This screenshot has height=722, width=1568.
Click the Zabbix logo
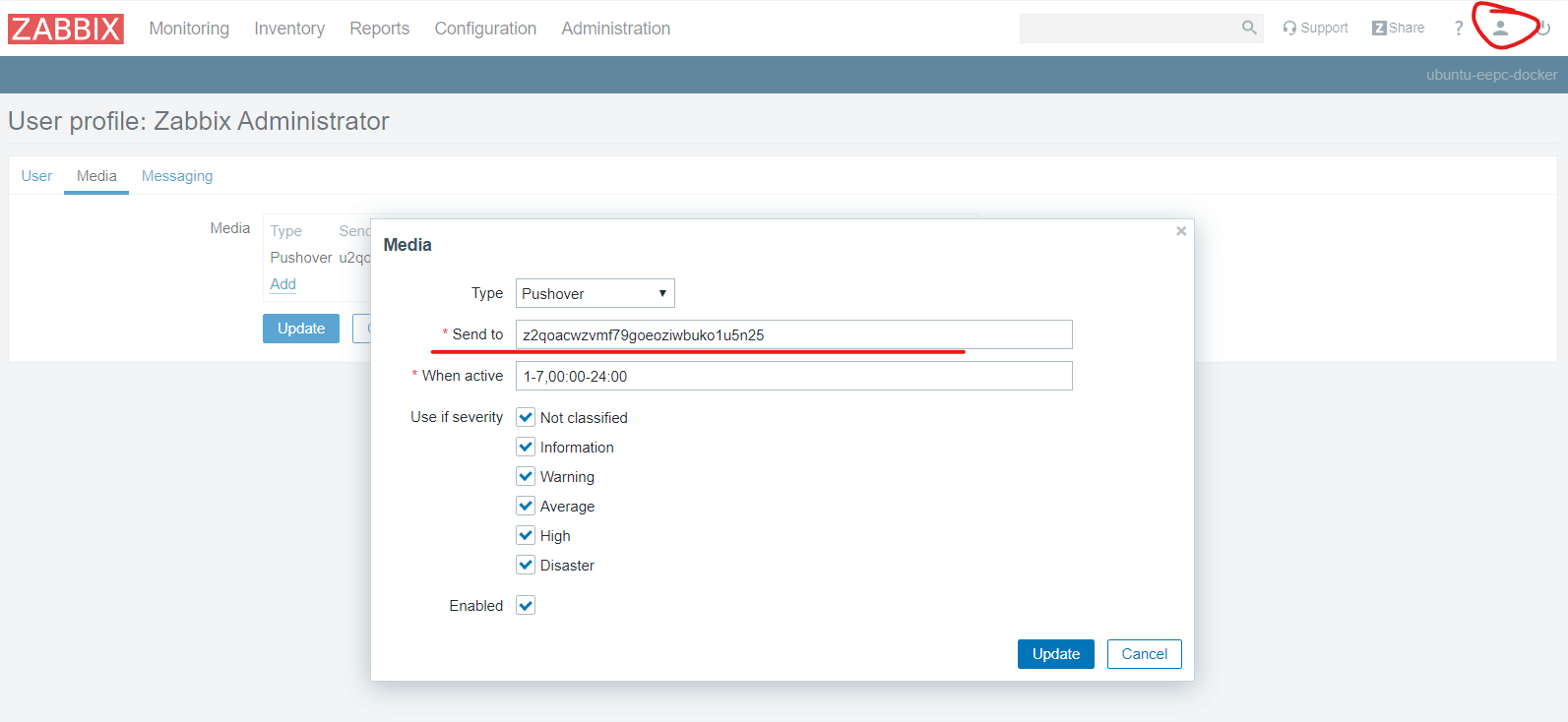pyautogui.click(x=66, y=29)
